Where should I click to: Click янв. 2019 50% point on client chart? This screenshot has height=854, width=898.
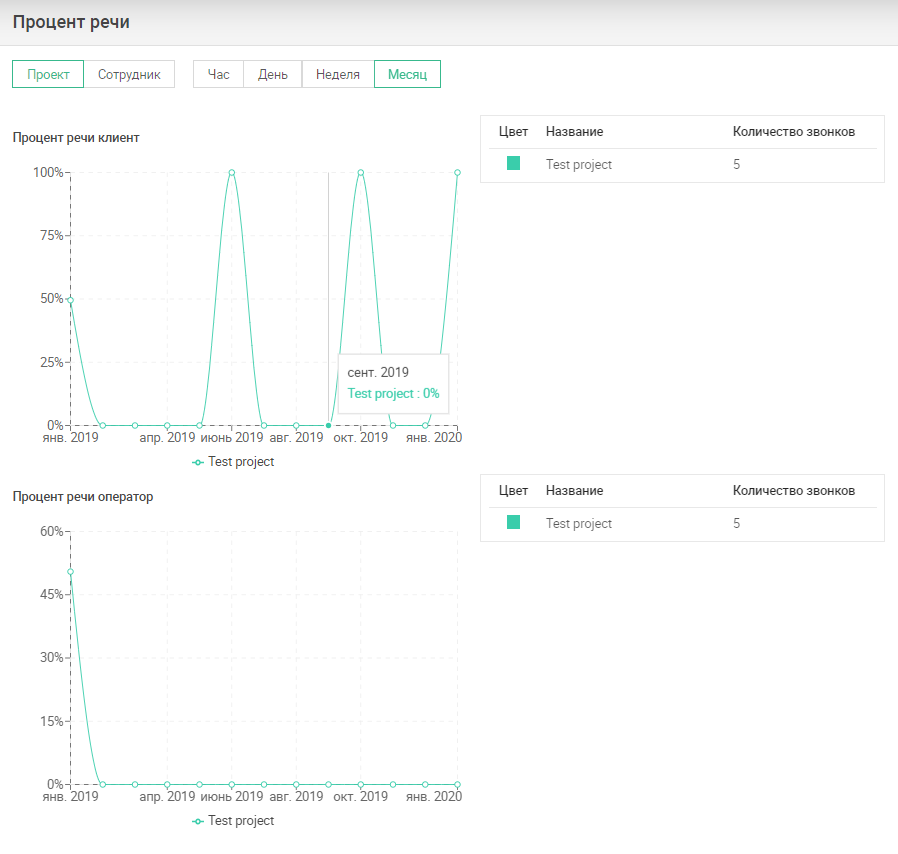pos(70,300)
